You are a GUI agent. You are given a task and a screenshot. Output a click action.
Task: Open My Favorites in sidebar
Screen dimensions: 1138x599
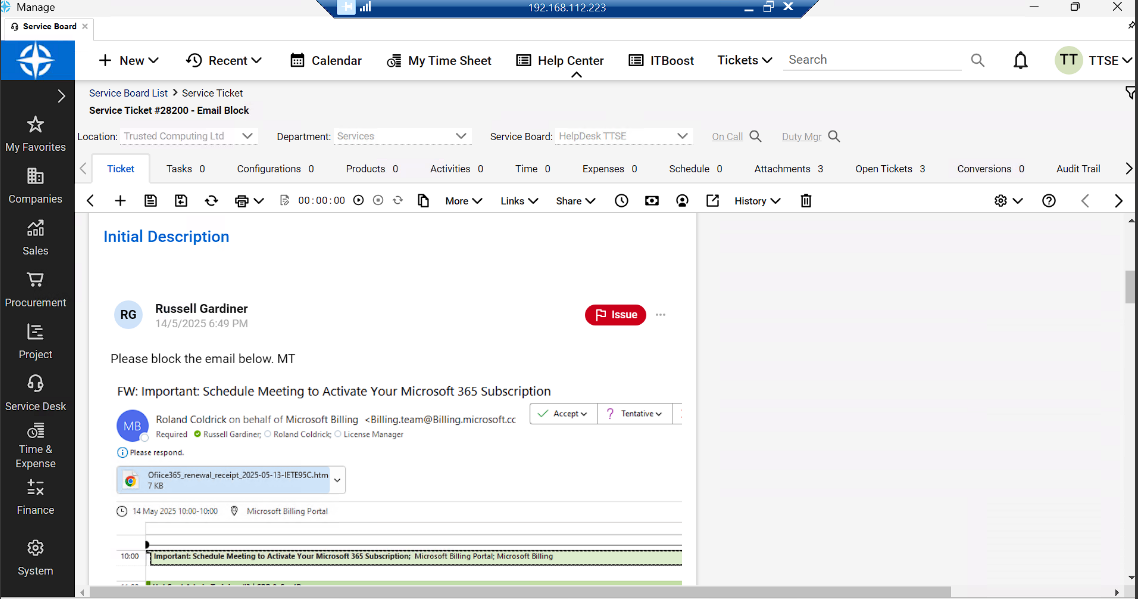[36, 134]
